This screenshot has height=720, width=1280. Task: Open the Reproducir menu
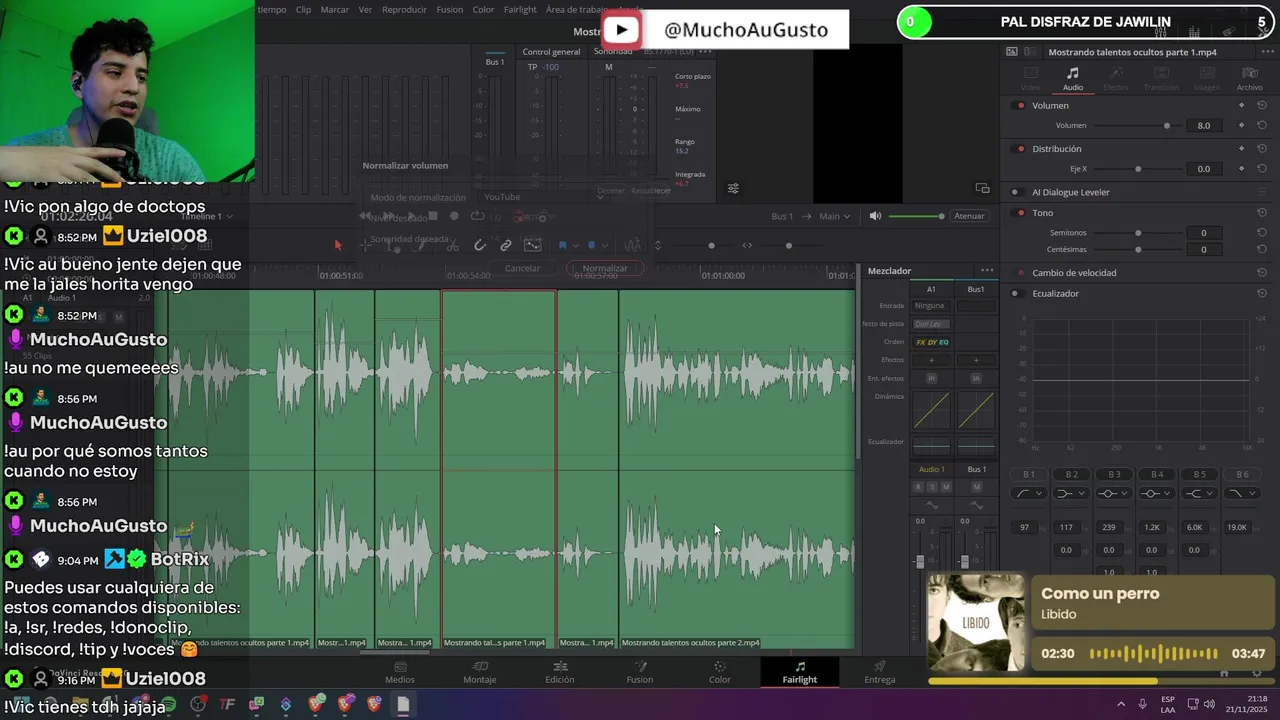pyautogui.click(x=404, y=9)
